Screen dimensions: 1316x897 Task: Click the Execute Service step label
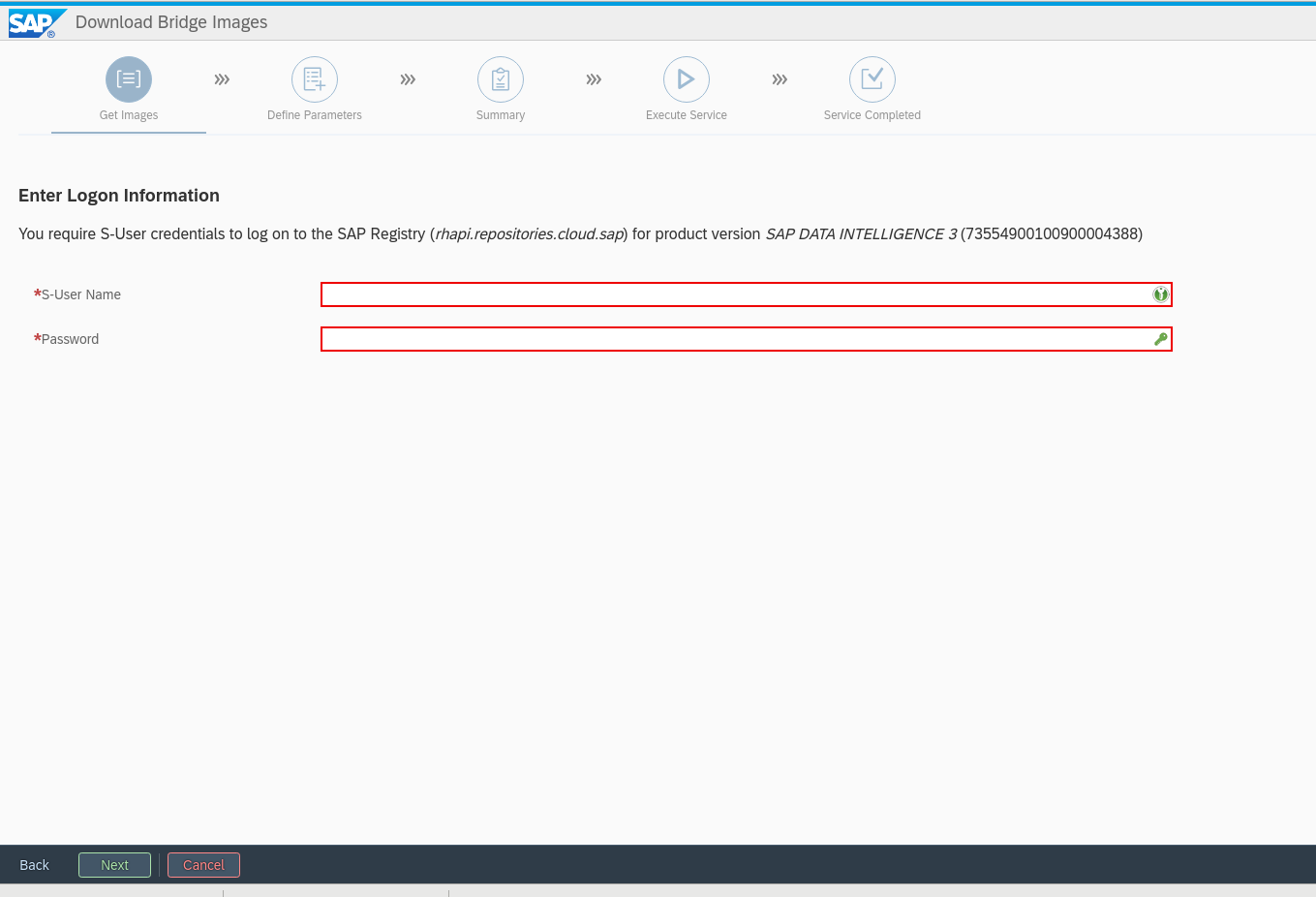coord(687,115)
